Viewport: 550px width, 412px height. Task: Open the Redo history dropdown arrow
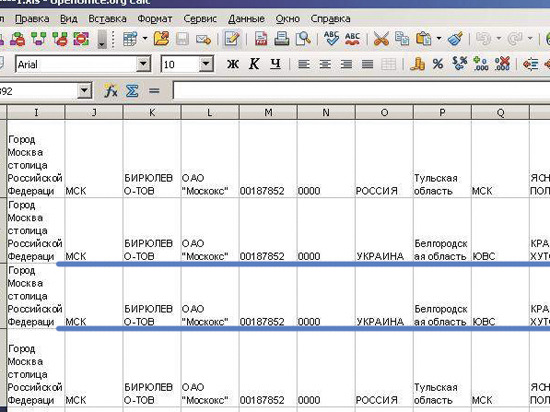click(x=530, y=39)
